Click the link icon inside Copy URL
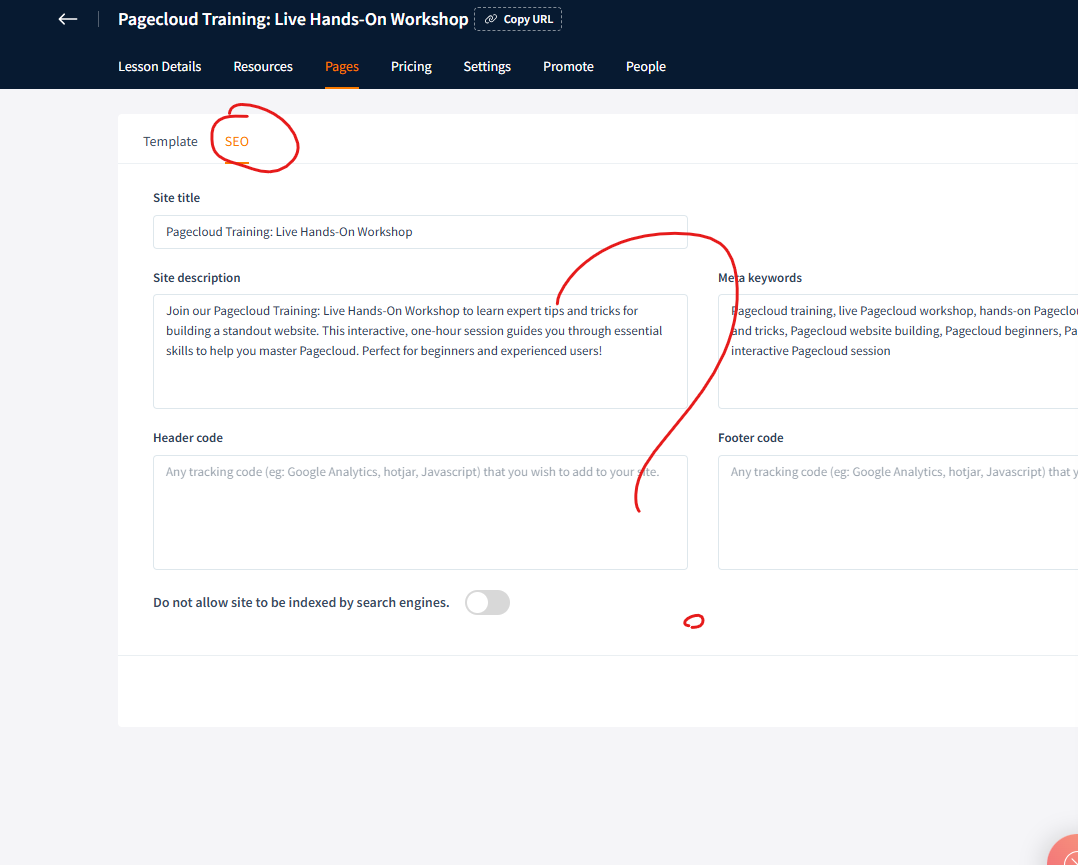The image size is (1078, 865). click(x=491, y=19)
